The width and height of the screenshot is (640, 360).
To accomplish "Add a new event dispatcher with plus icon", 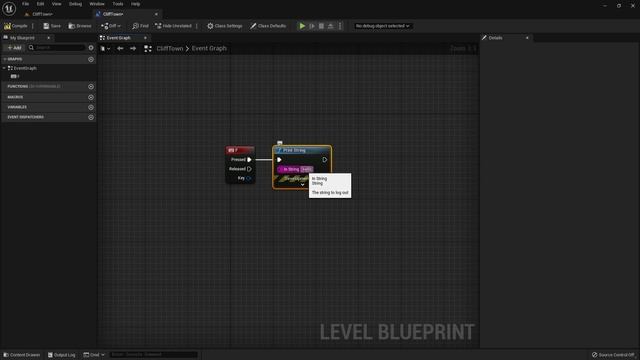I will 91,118.
